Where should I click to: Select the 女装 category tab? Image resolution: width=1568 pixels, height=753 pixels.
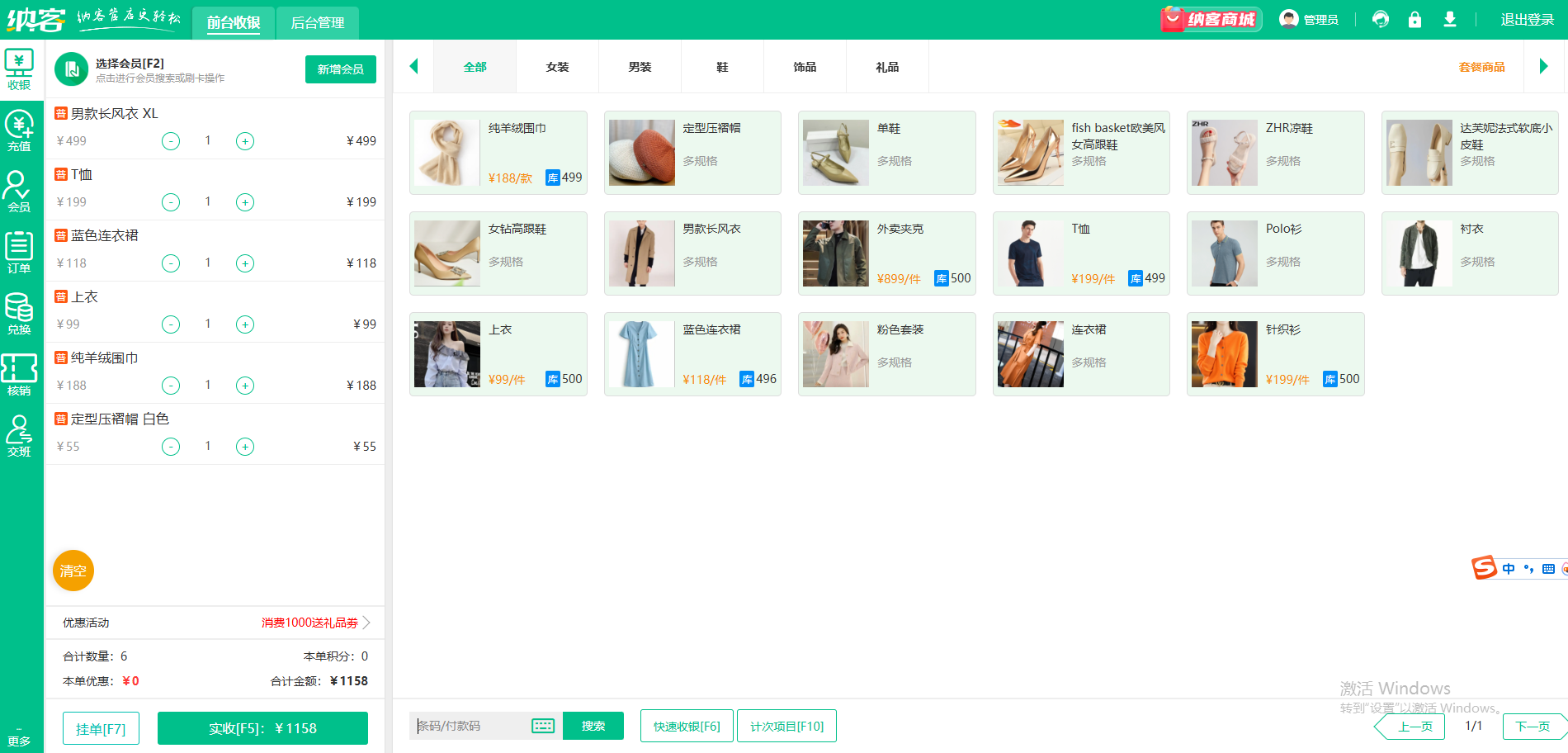coord(557,67)
